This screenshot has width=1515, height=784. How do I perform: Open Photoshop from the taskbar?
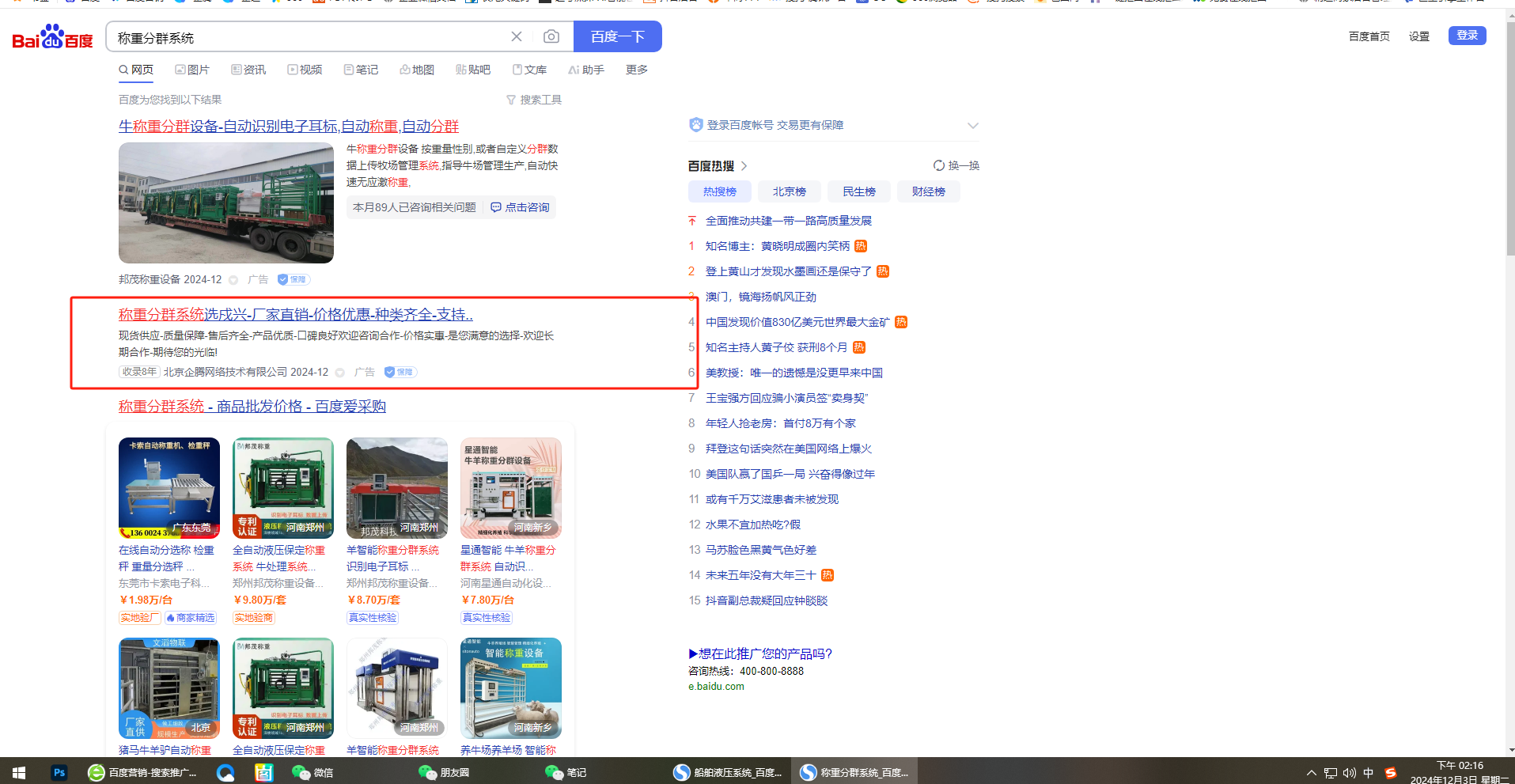[x=59, y=772]
